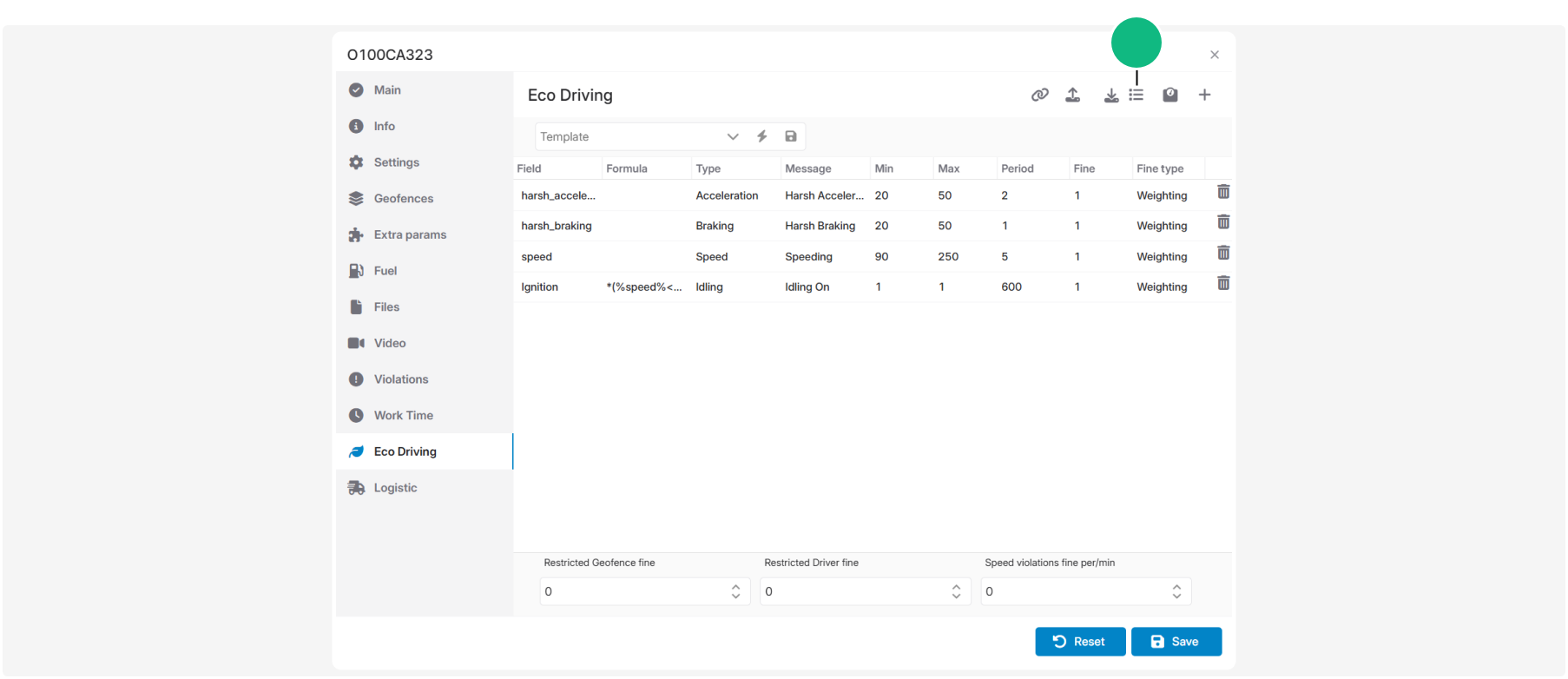
Task: Click the upload icon in Eco Driving toolbar
Action: (1073, 95)
